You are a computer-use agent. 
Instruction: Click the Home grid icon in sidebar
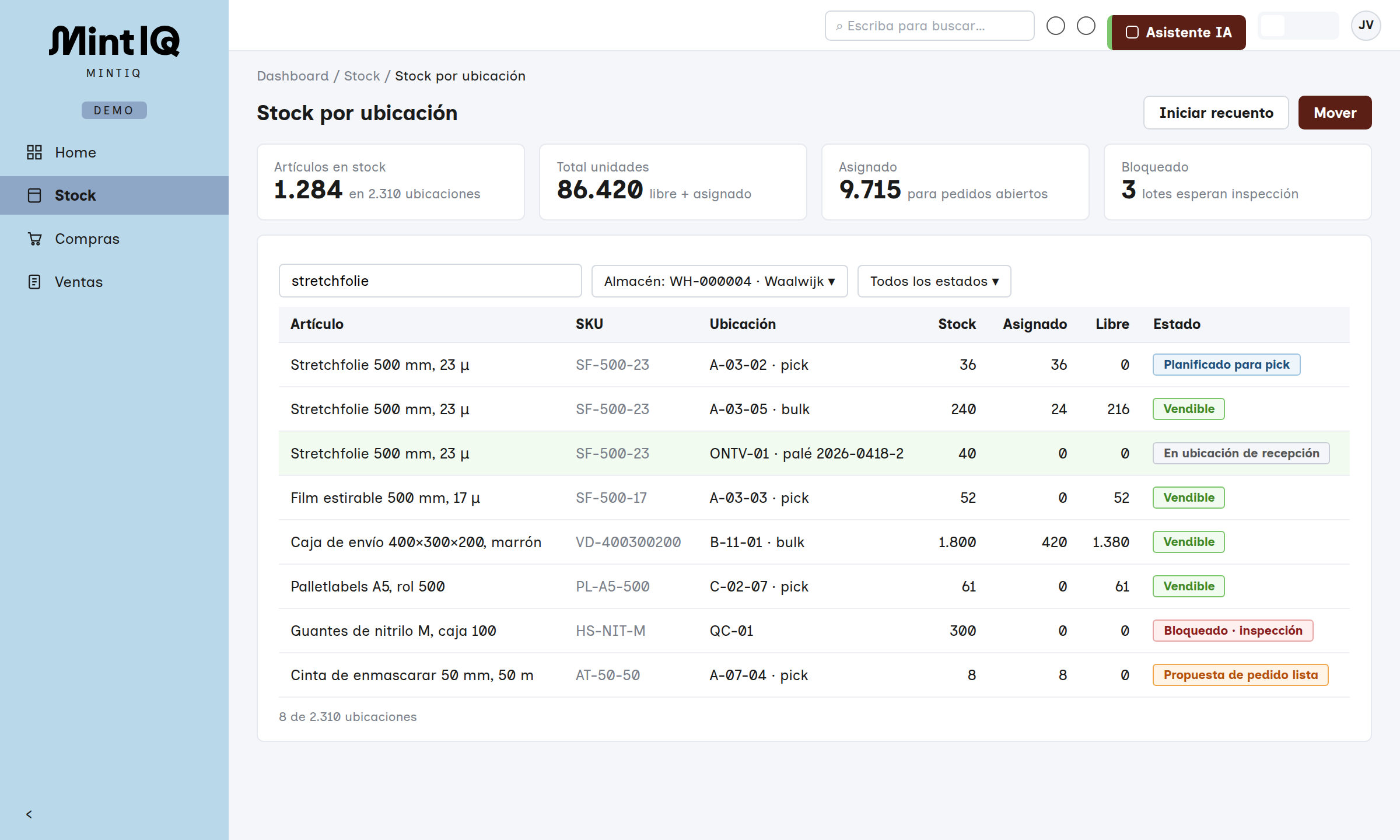click(34, 152)
